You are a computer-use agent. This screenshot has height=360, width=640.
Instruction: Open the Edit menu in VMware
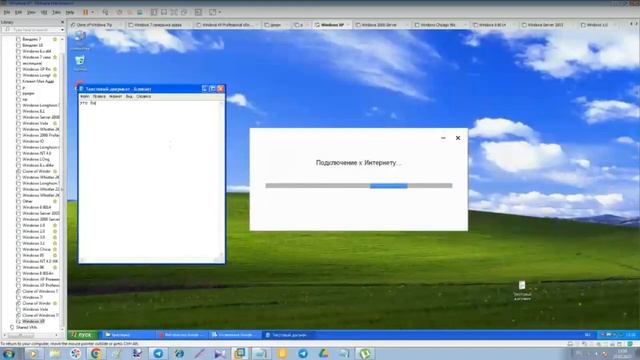(x=18, y=12)
